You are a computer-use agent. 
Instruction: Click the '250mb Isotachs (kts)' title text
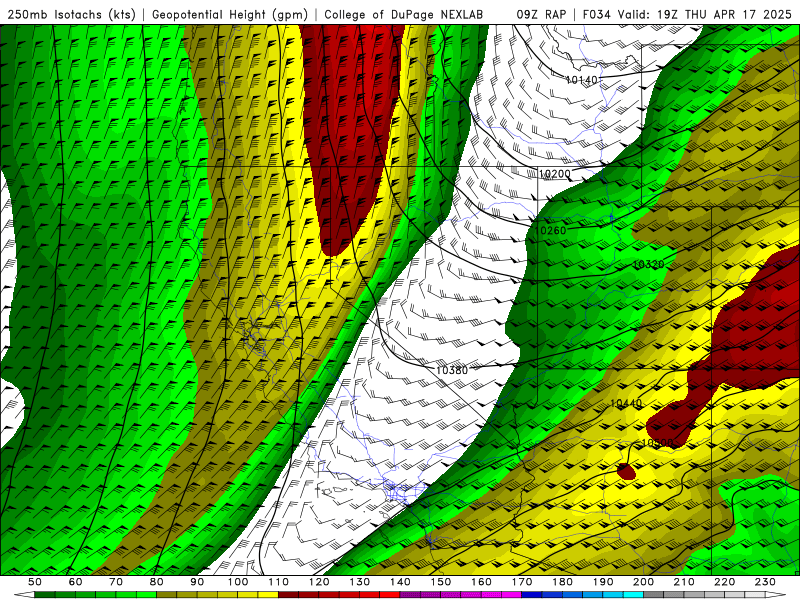tap(71, 15)
